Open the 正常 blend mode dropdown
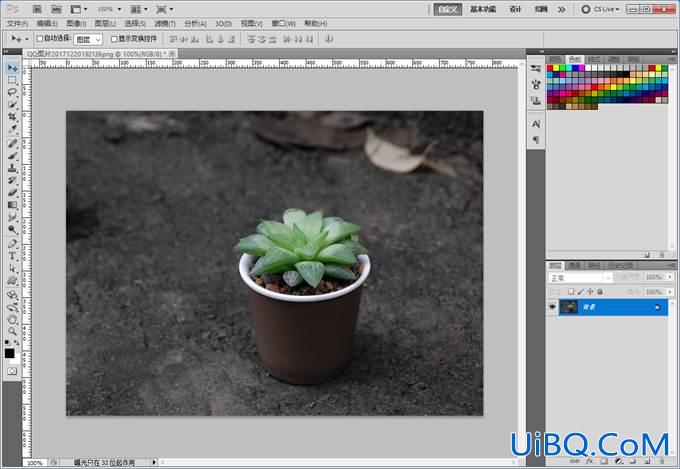The image size is (680, 469). (581, 278)
